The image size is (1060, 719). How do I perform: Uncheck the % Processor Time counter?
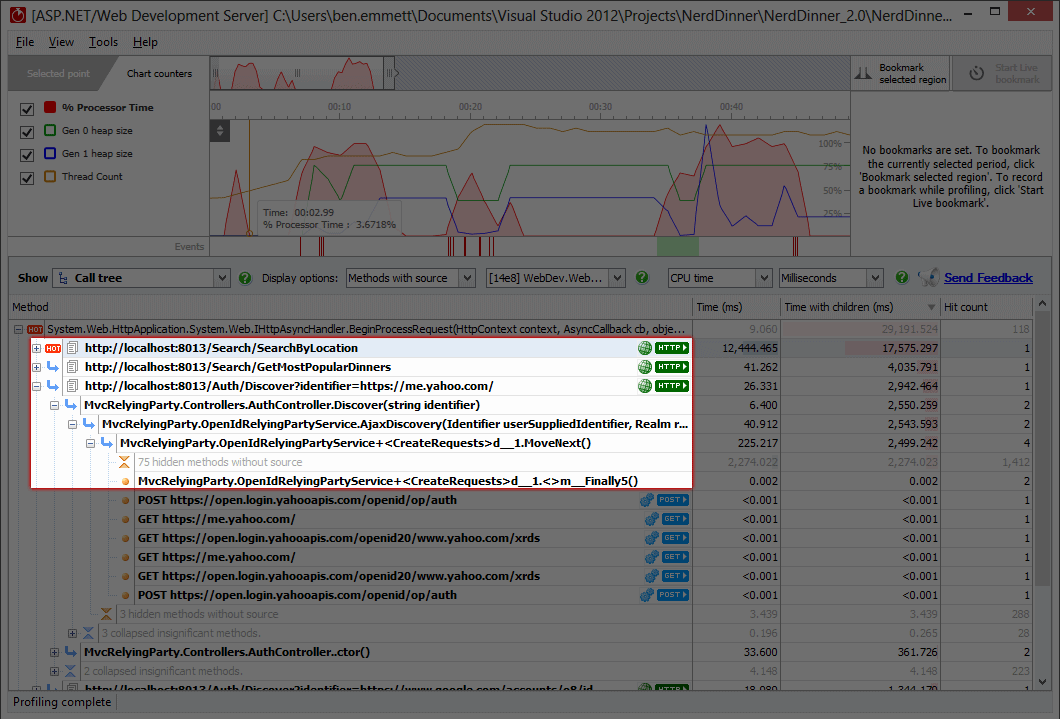27,107
